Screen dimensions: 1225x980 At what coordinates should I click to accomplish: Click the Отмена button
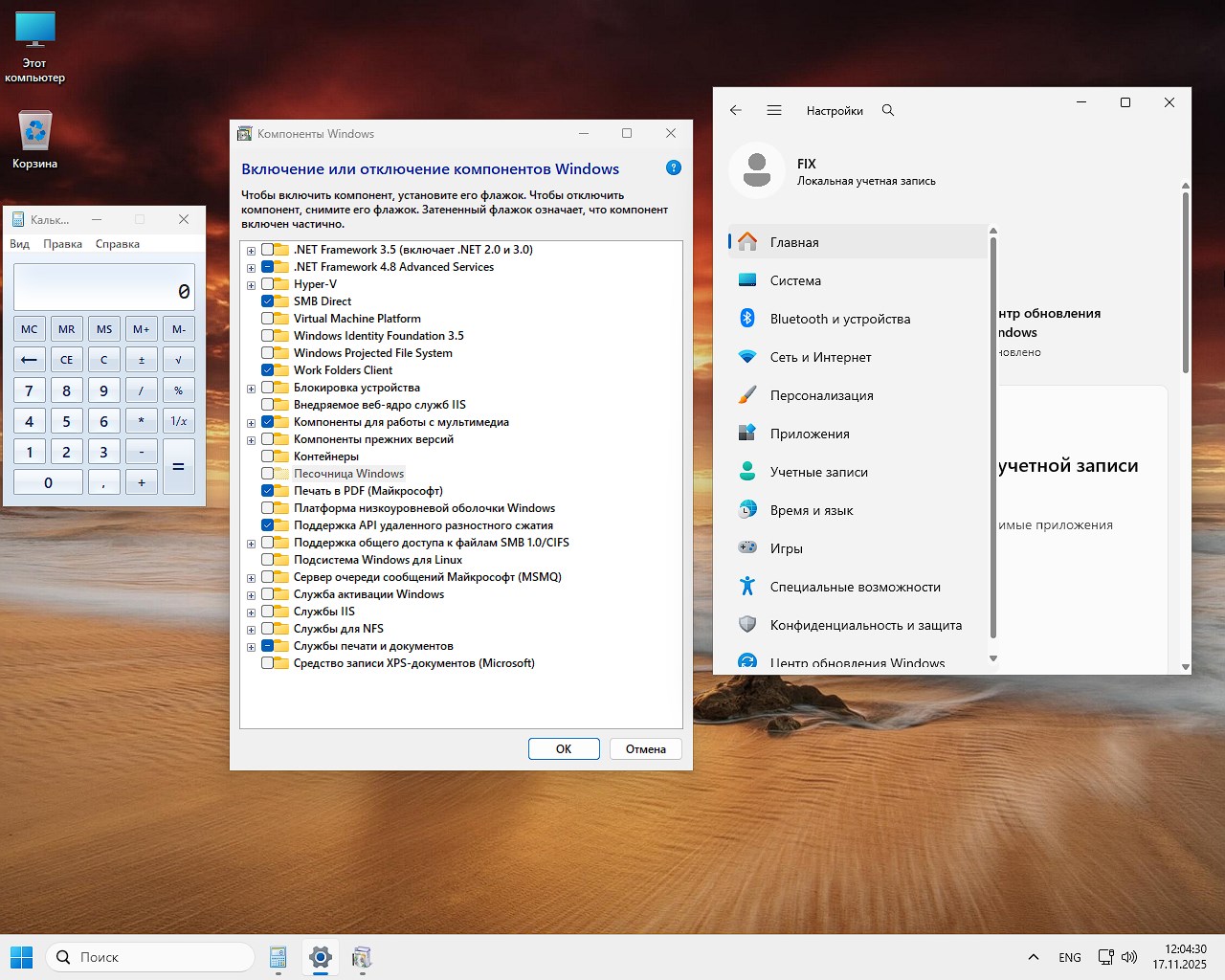pyautogui.click(x=645, y=749)
